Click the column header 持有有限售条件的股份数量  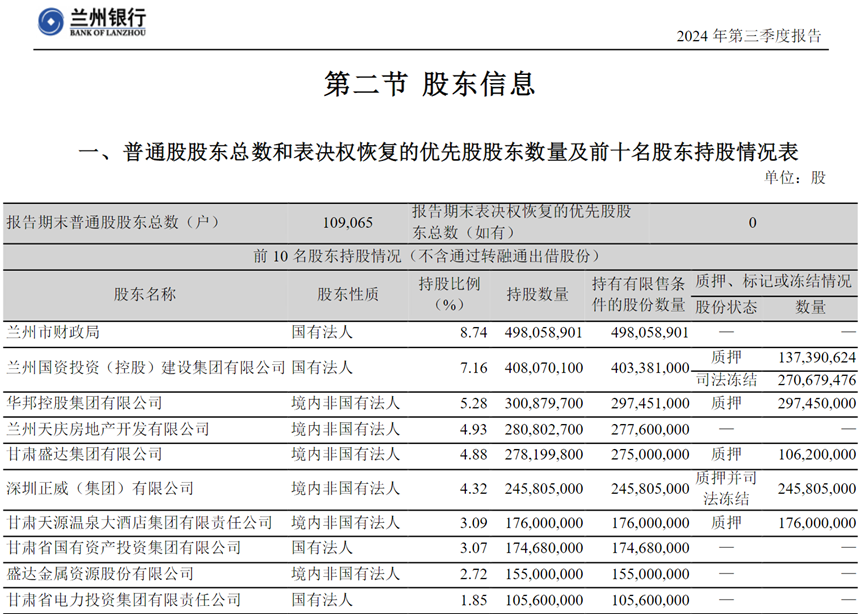(x=638, y=294)
